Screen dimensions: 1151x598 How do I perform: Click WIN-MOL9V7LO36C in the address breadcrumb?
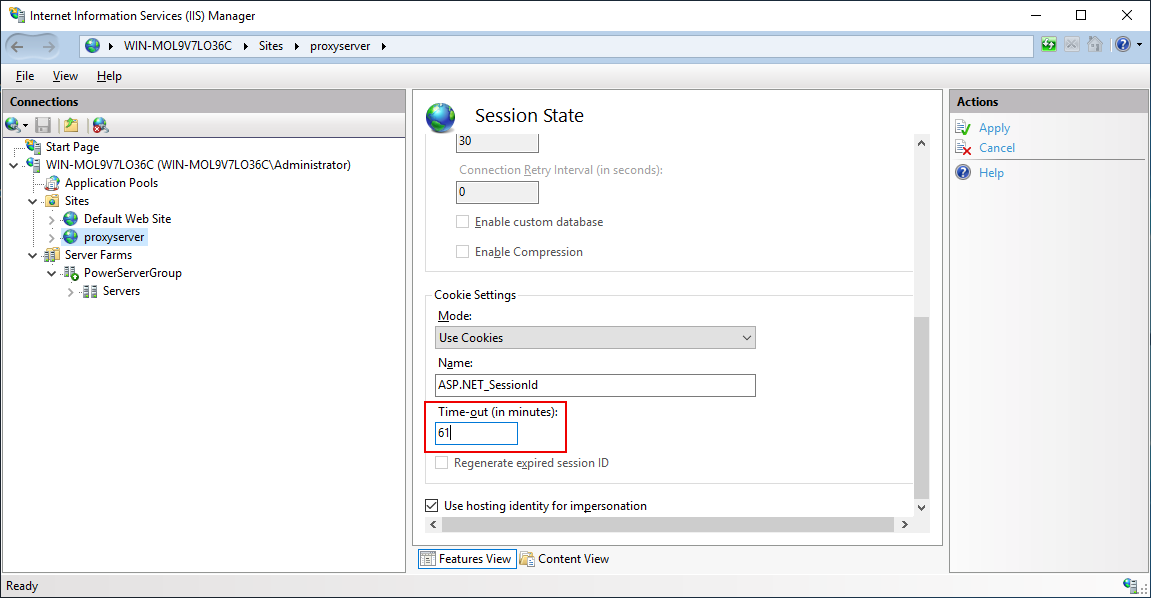coord(178,45)
